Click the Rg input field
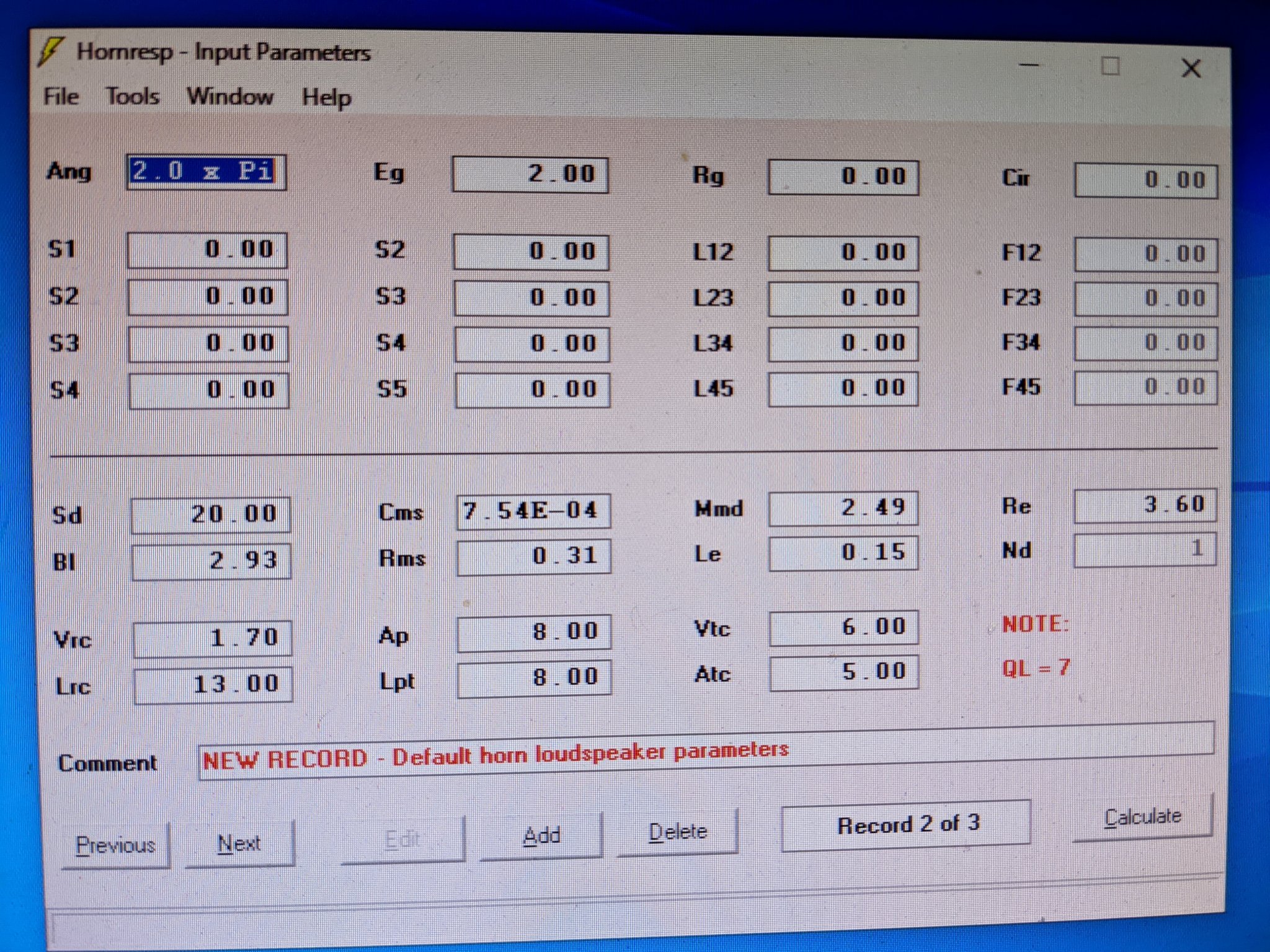 click(843, 177)
